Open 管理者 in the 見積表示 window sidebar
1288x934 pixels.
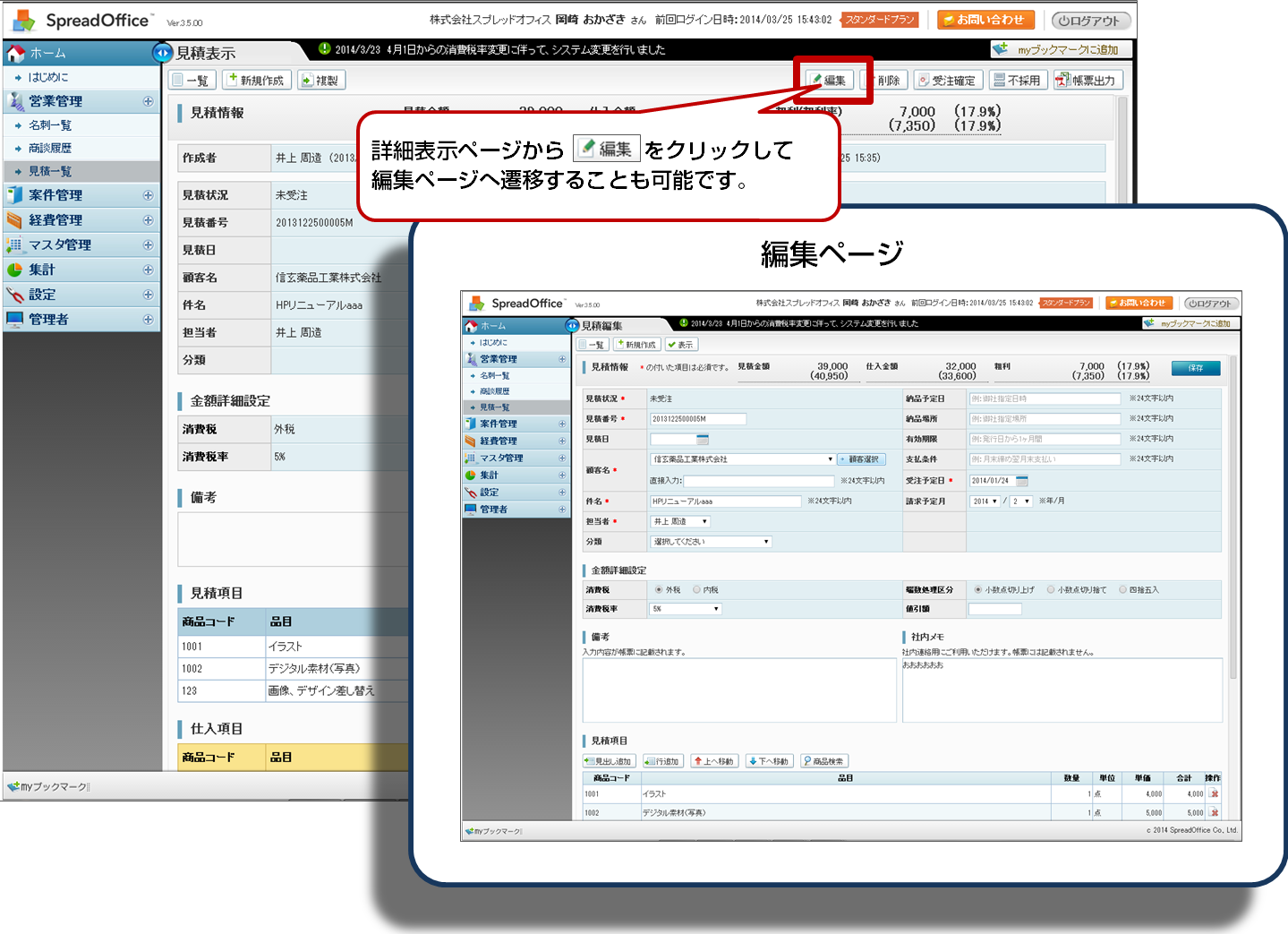coord(81,320)
